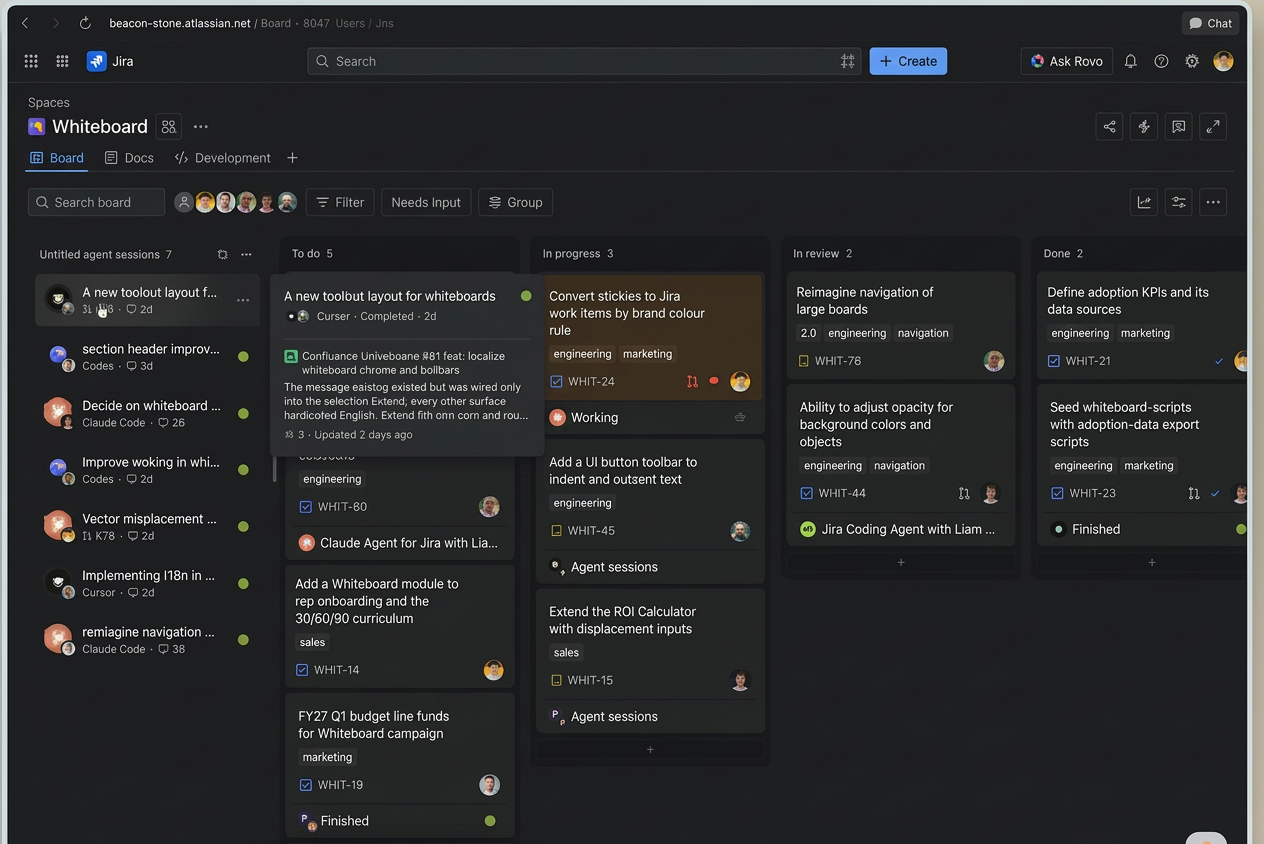Screen dimensions: 1264x844
Task: Open the Confluance #81 feat link
Action: (x=402, y=363)
